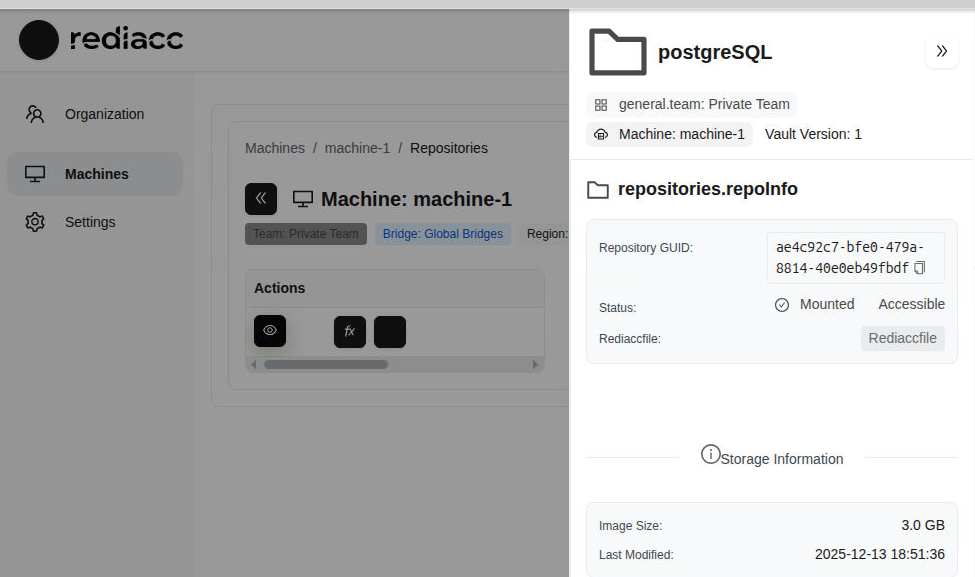Click the Team: Private Team tag
The height and width of the screenshot is (577, 975).
(x=305, y=234)
